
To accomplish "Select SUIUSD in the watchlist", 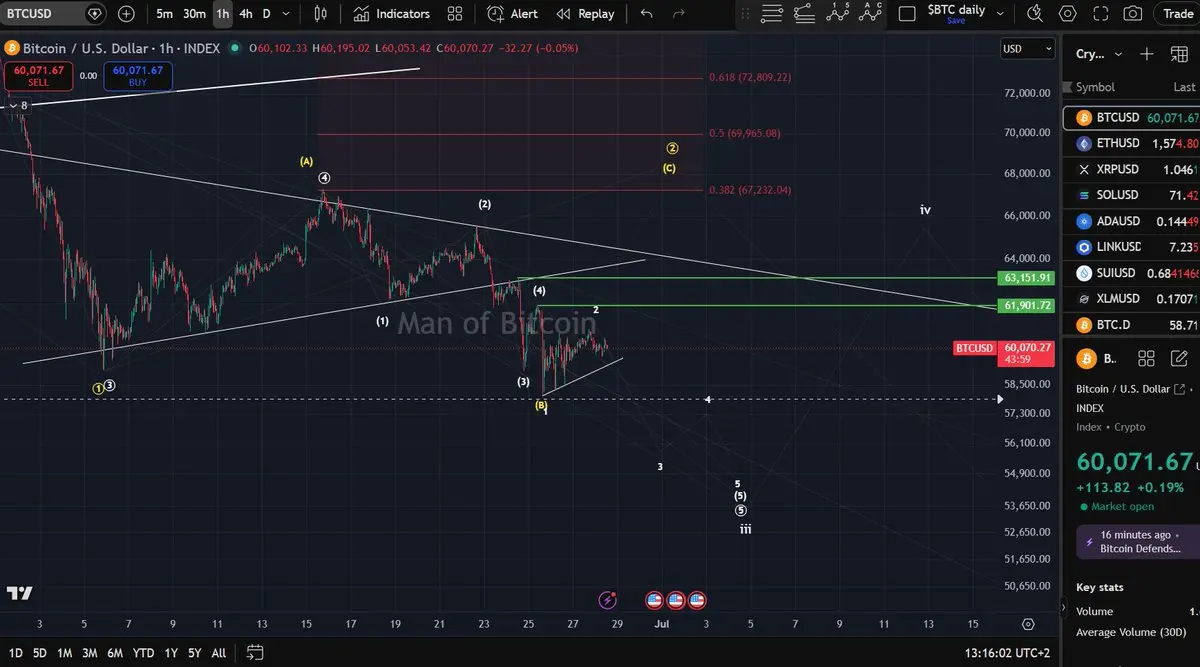I will 1131,273.
